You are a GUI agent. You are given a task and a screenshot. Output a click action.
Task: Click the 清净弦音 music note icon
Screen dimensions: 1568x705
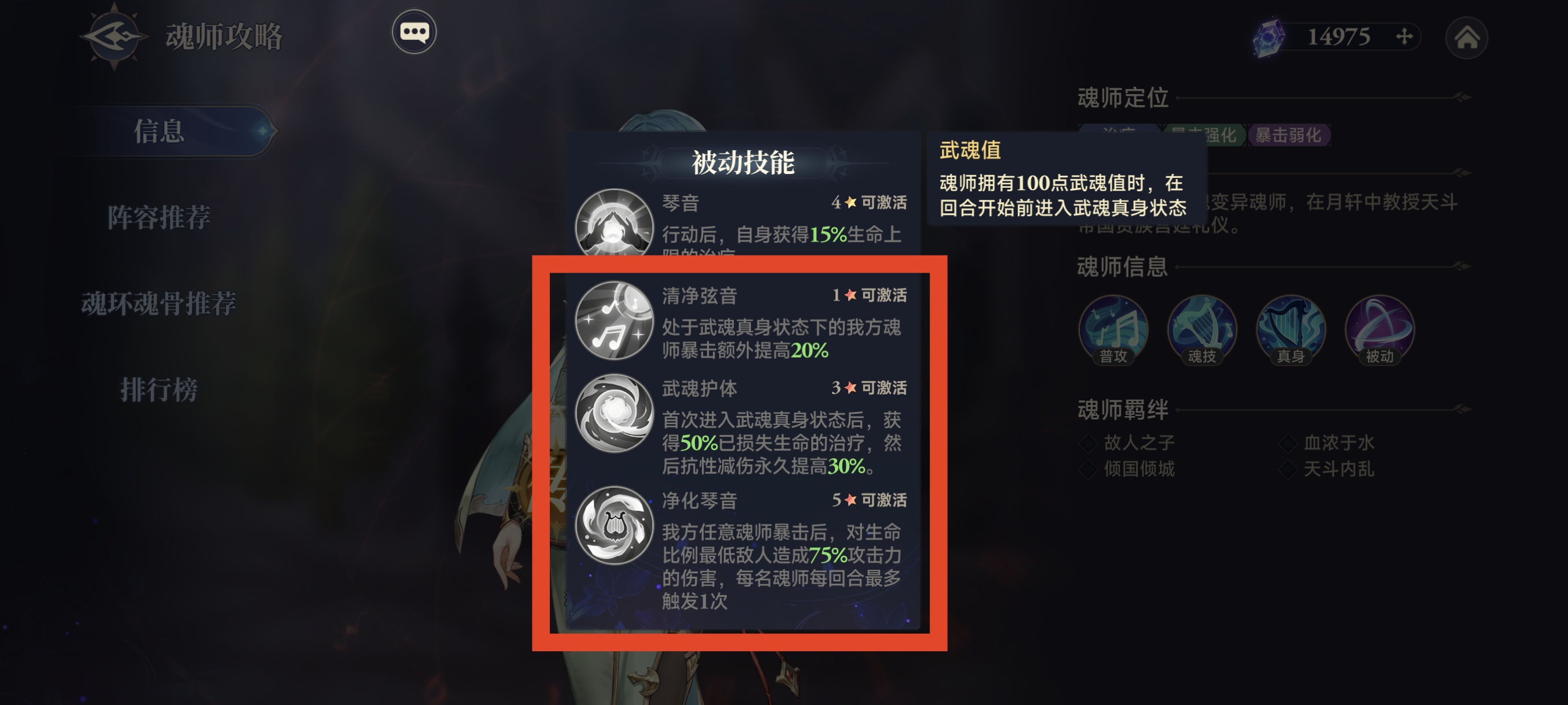coord(614,320)
